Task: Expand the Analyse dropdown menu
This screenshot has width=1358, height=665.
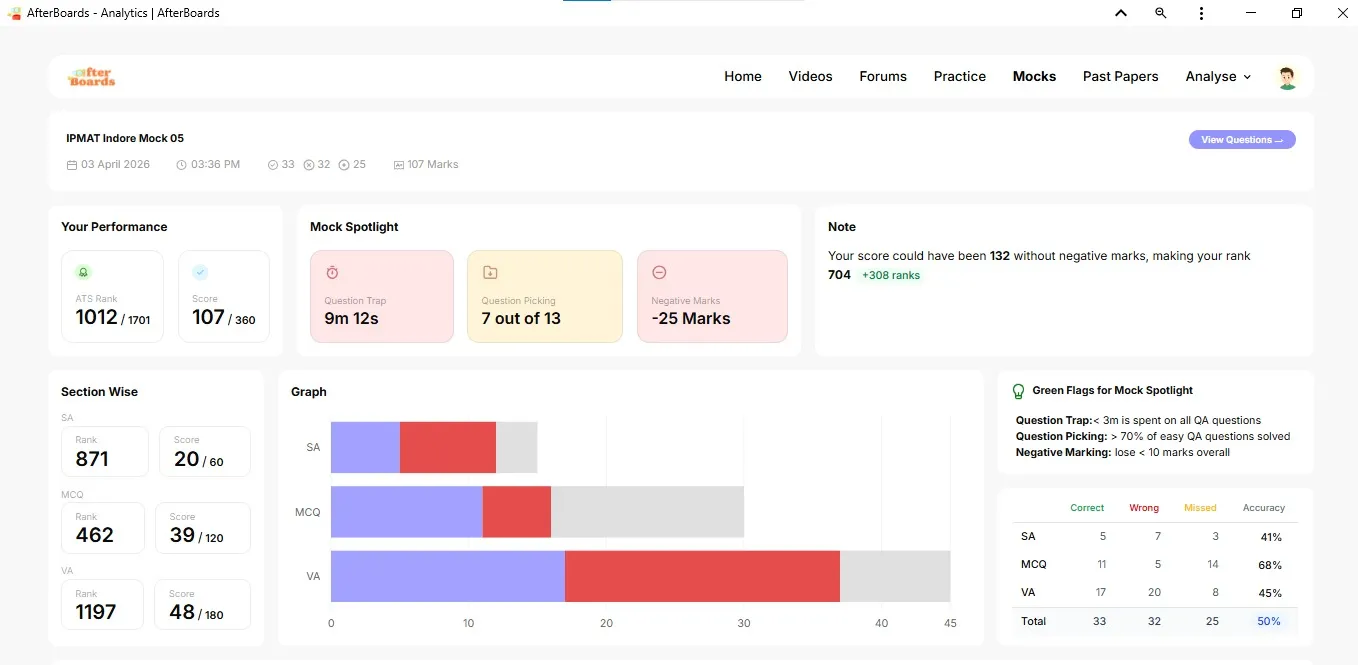Action: coord(1218,77)
